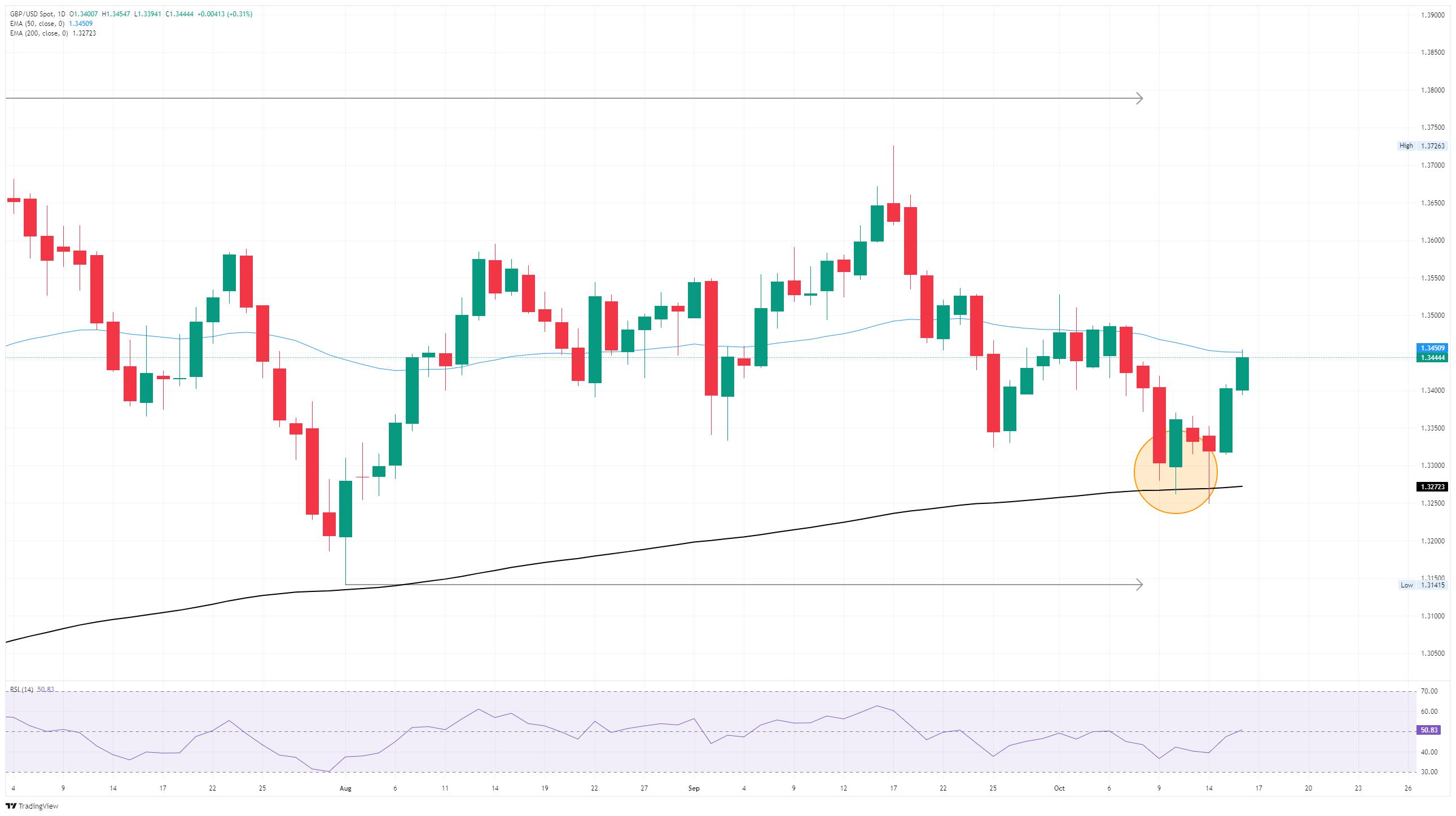1456x816 pixels.
Task: Click the Aug label on time axis
Action: click(x=345, y=788)
